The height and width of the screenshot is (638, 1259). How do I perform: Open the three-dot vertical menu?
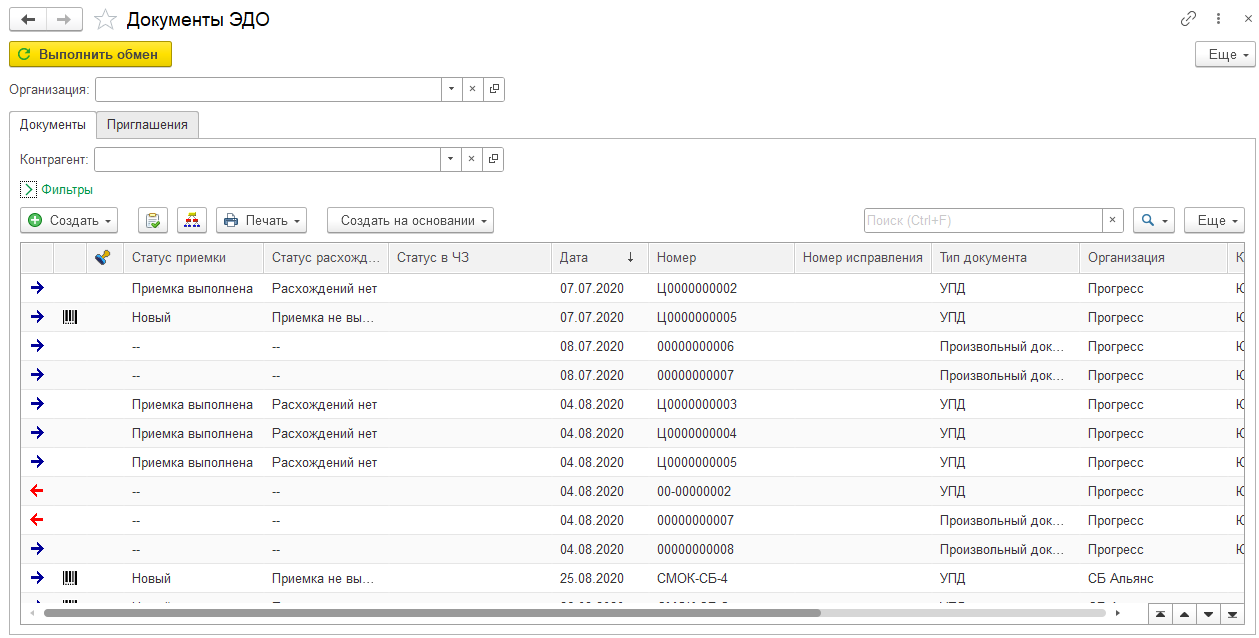(x=1218, y=19)
